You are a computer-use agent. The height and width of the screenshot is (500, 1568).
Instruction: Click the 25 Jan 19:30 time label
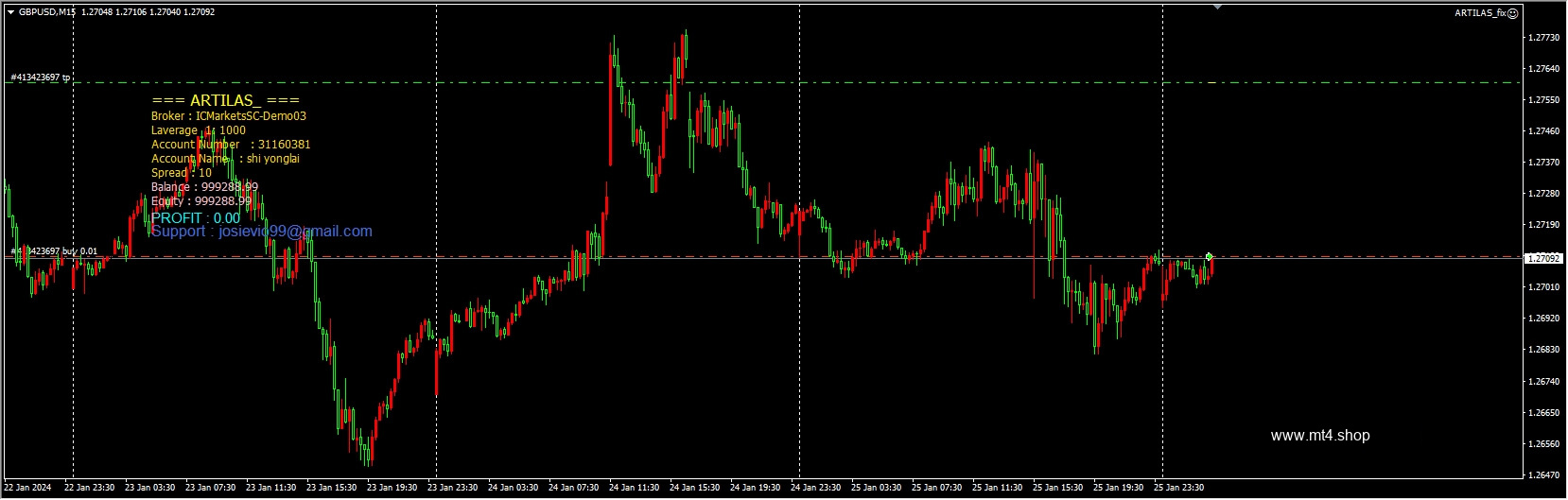pyautogui.click(x=1119, y=489)
